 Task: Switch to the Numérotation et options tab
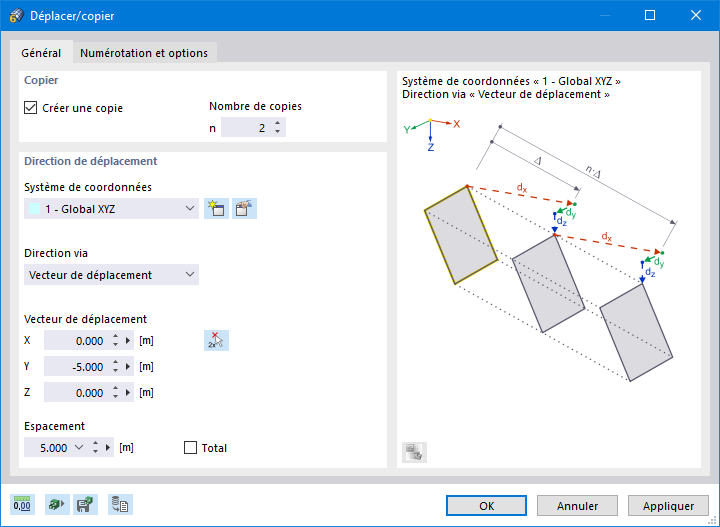click(144, 53)
